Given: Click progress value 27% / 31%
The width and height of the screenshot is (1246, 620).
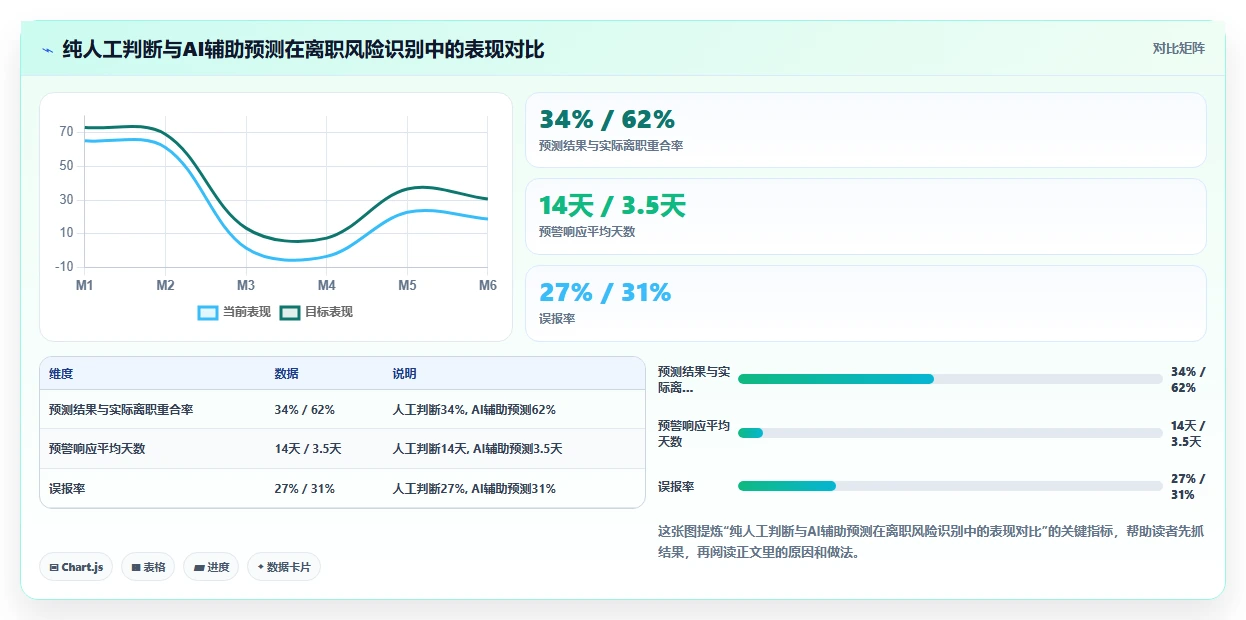Looking at the screenshot, I should pos(1189,487).
